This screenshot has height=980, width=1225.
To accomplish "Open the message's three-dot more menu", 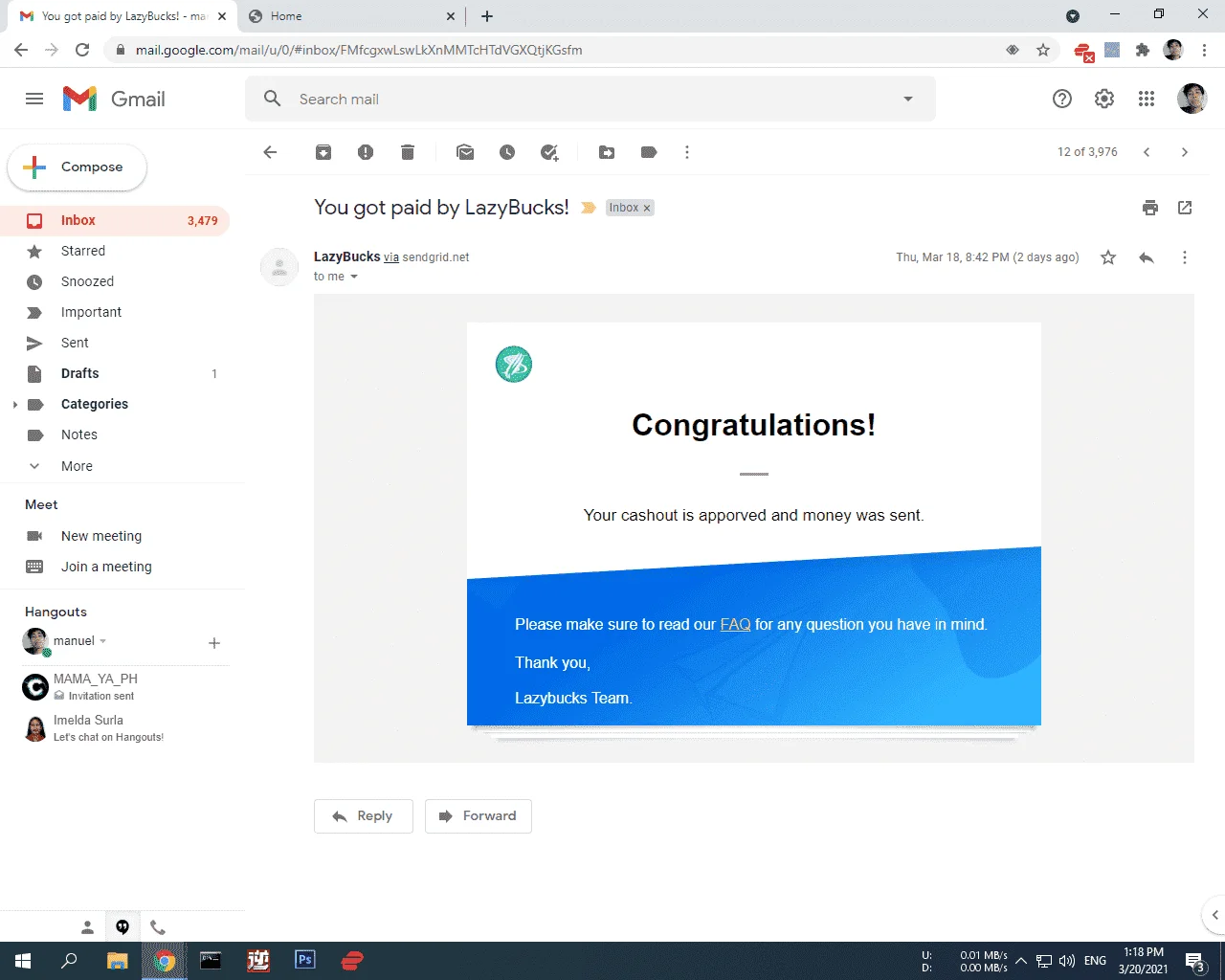I will coord(1185,257).
